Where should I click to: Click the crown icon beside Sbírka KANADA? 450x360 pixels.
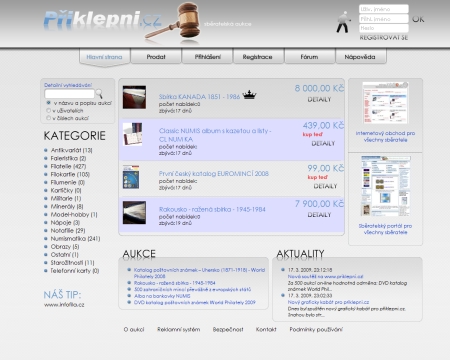249,95
